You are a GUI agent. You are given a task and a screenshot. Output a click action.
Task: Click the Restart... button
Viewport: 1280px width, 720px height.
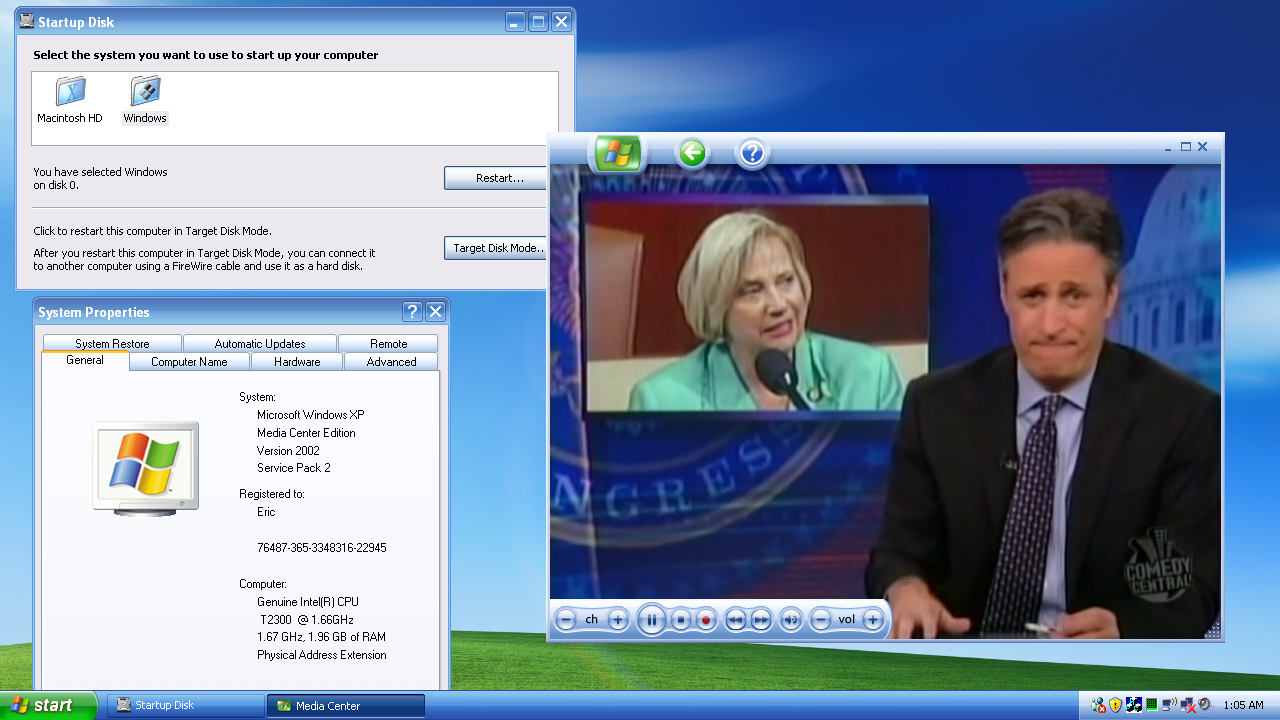497,178
